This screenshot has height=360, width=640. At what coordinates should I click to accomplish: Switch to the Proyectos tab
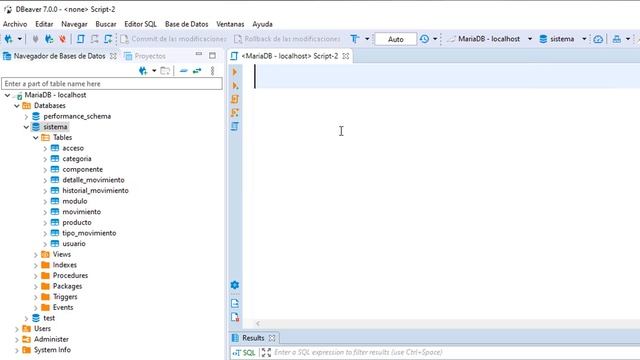(145, 56)
